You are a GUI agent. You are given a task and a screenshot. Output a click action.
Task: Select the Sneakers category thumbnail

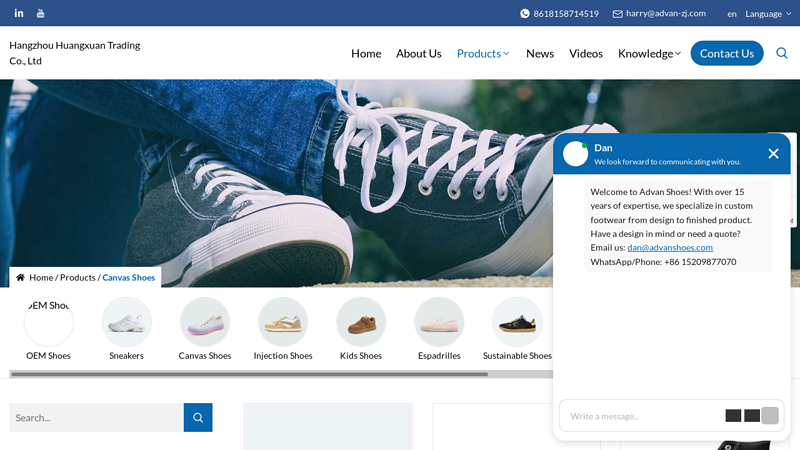click(x=127, y=322)
